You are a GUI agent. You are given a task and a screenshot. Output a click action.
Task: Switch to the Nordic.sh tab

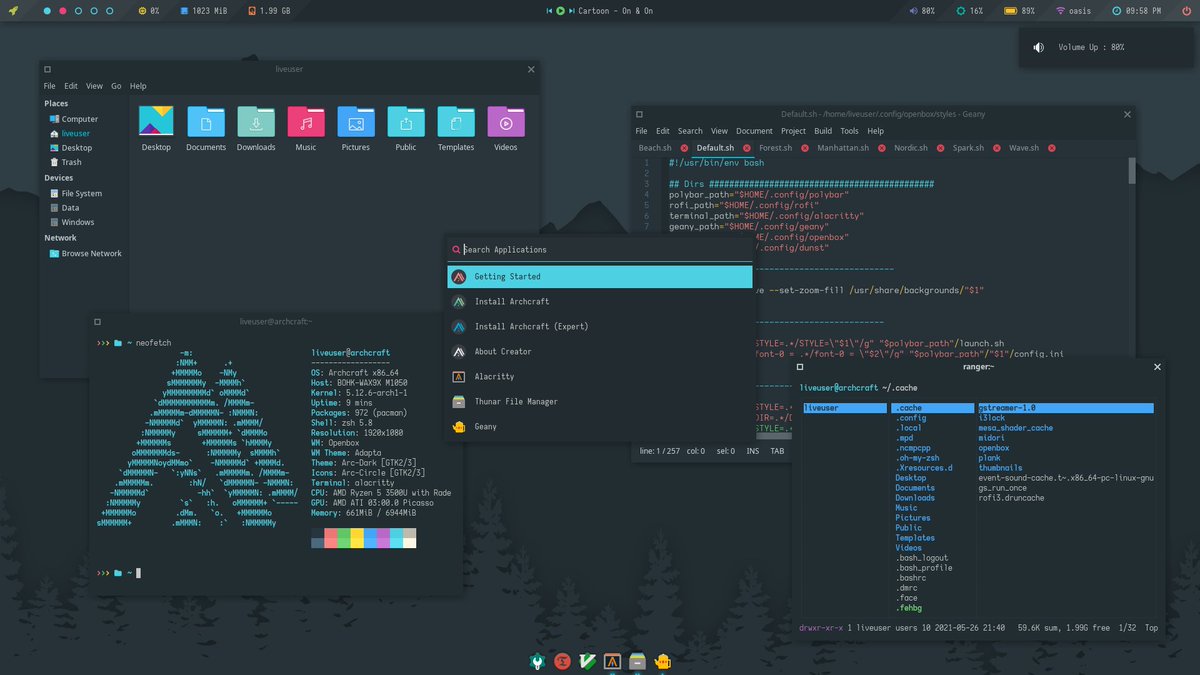[x=911, y=148]
